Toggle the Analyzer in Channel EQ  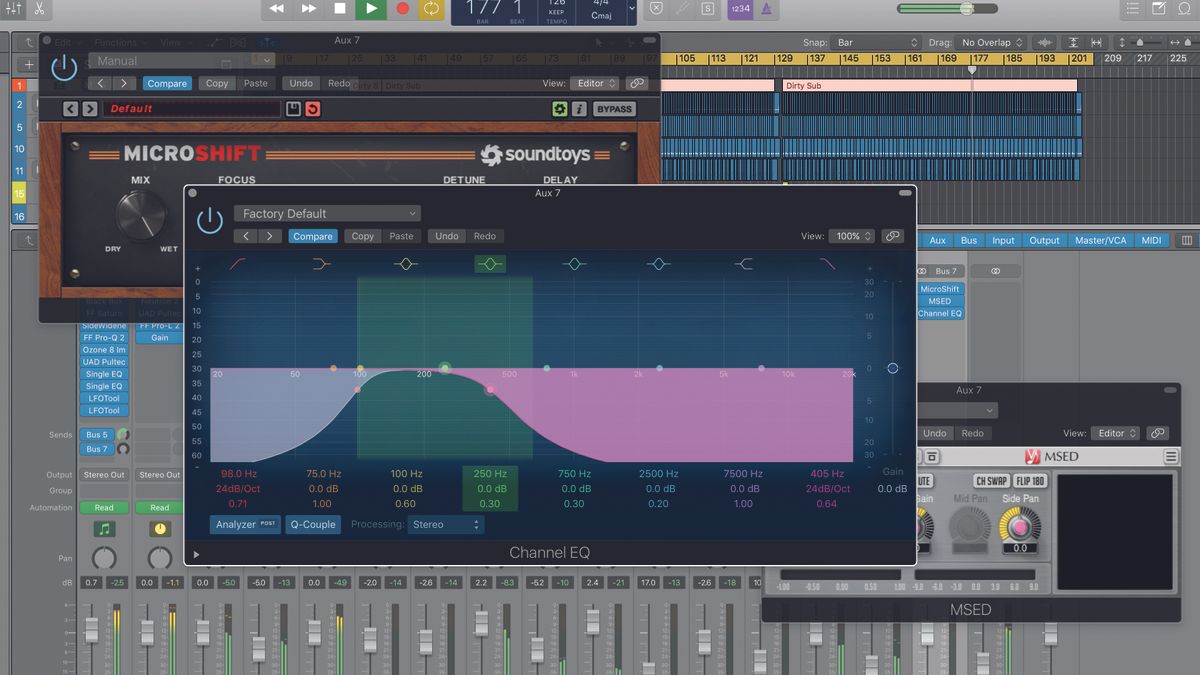pyautogui.click(x=244, y=523)
